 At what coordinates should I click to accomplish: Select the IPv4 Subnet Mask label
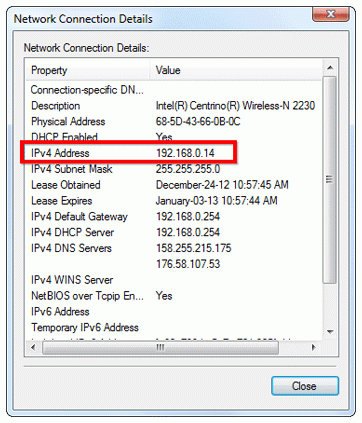[72, 169]
